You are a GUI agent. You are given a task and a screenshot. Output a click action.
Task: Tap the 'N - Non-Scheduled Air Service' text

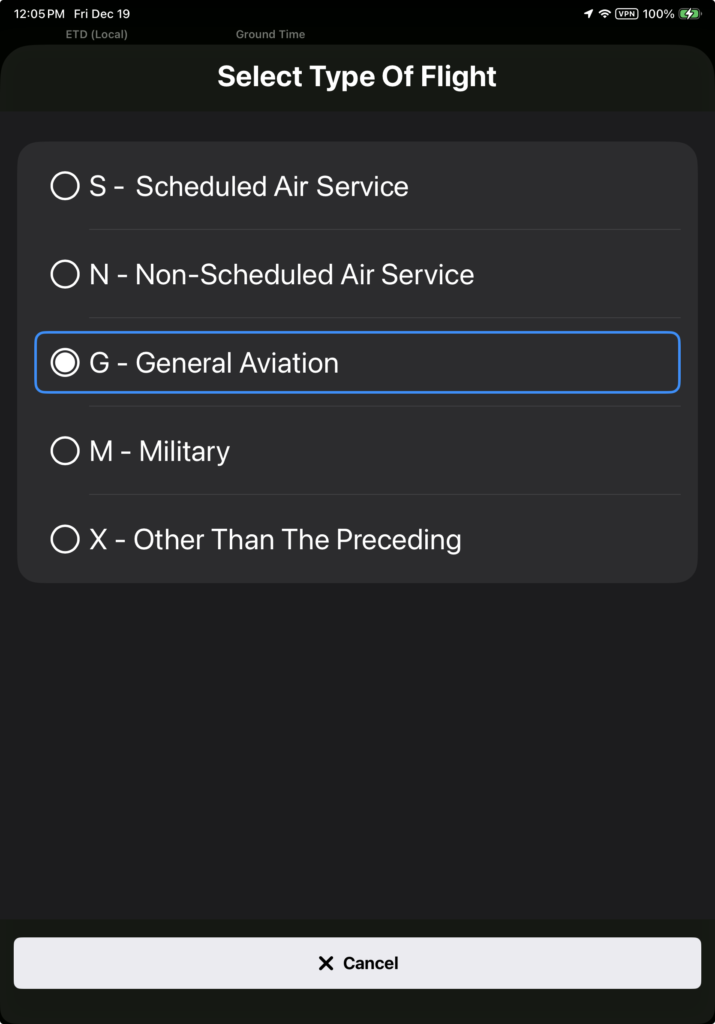click(282, 274)
